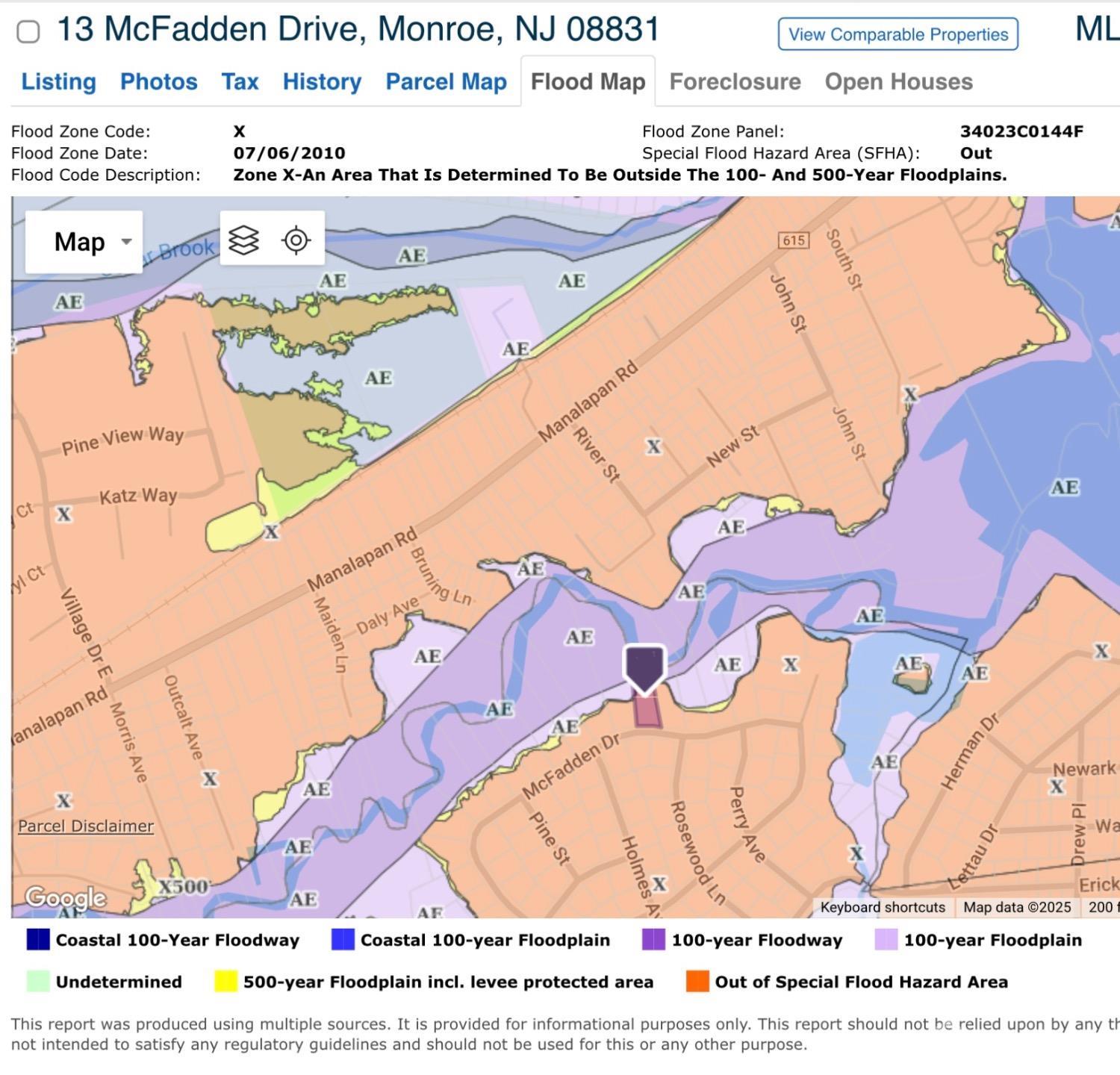Click the yellow 500-year Floodplain swatch
The image size is (1120, 1075).
(x=225, y=982)
